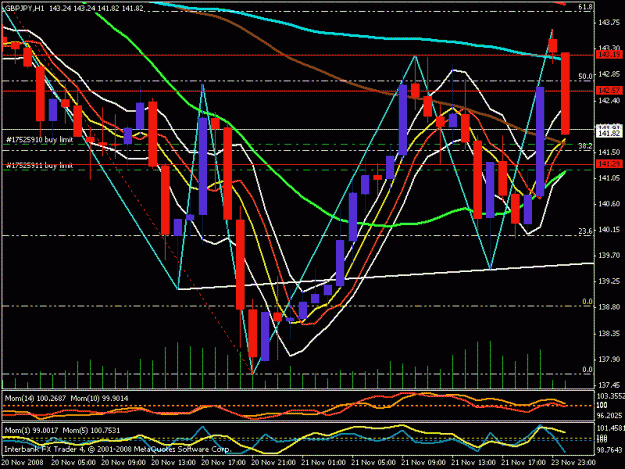
Task: Click the Mom(5) 100.7531 indicator label
Action: click(91, 430)
